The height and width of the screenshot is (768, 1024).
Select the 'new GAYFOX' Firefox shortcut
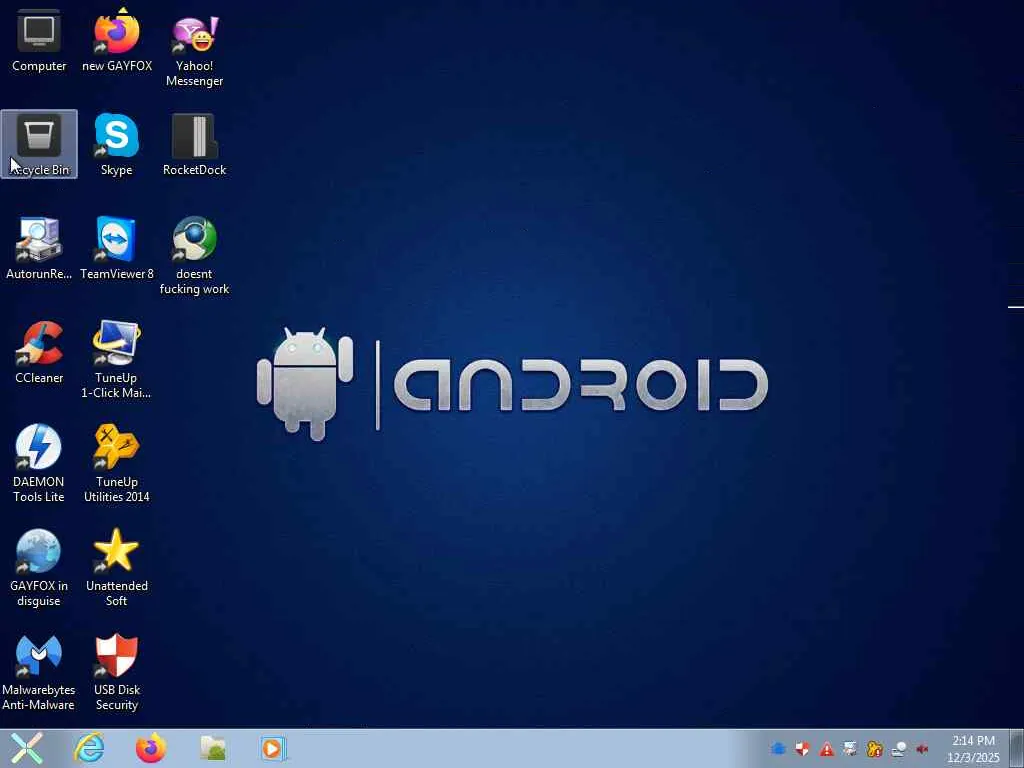click(x=117, y=40)
